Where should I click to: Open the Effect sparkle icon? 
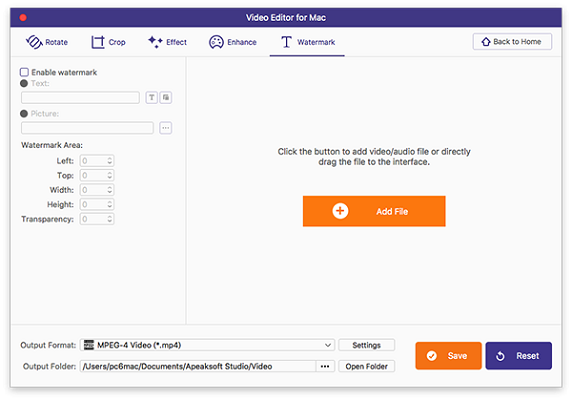(155, 42)
